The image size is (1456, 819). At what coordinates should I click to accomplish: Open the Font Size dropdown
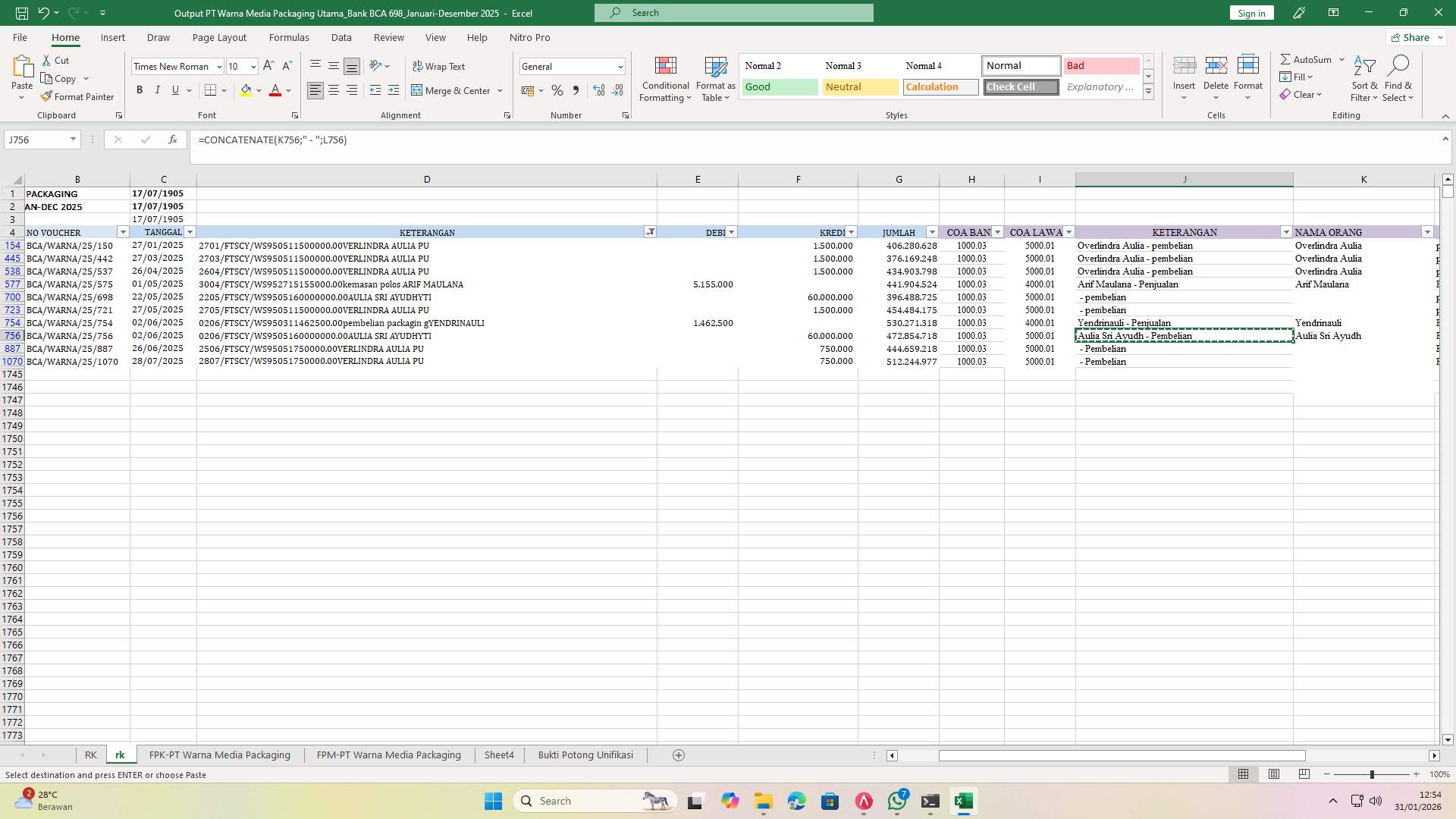tap(253, 66)
